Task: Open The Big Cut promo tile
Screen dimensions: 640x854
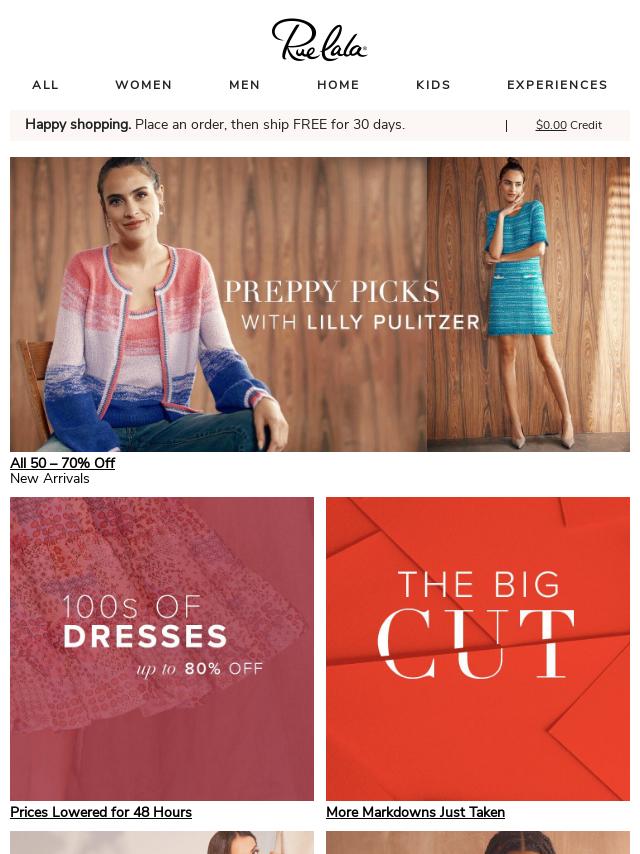Action: [x=478, y=649]
